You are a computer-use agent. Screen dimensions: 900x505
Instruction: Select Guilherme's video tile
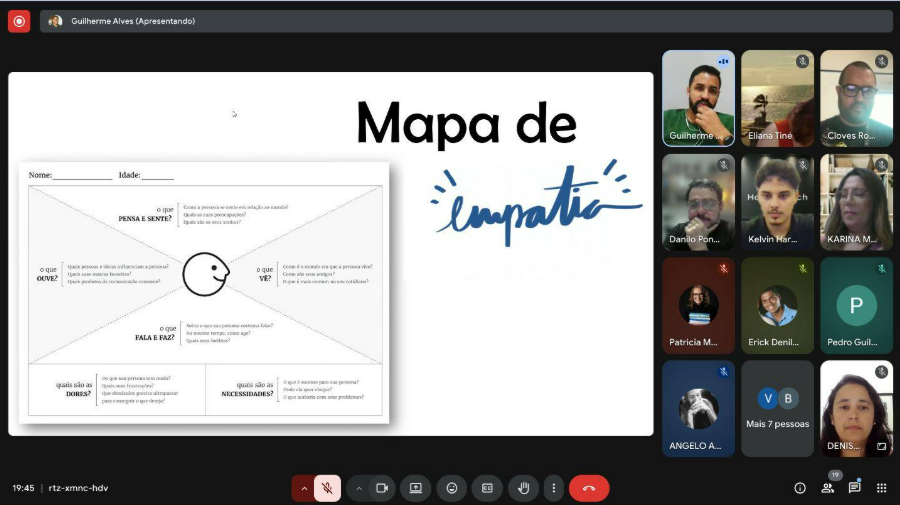[x=698, y=98]
